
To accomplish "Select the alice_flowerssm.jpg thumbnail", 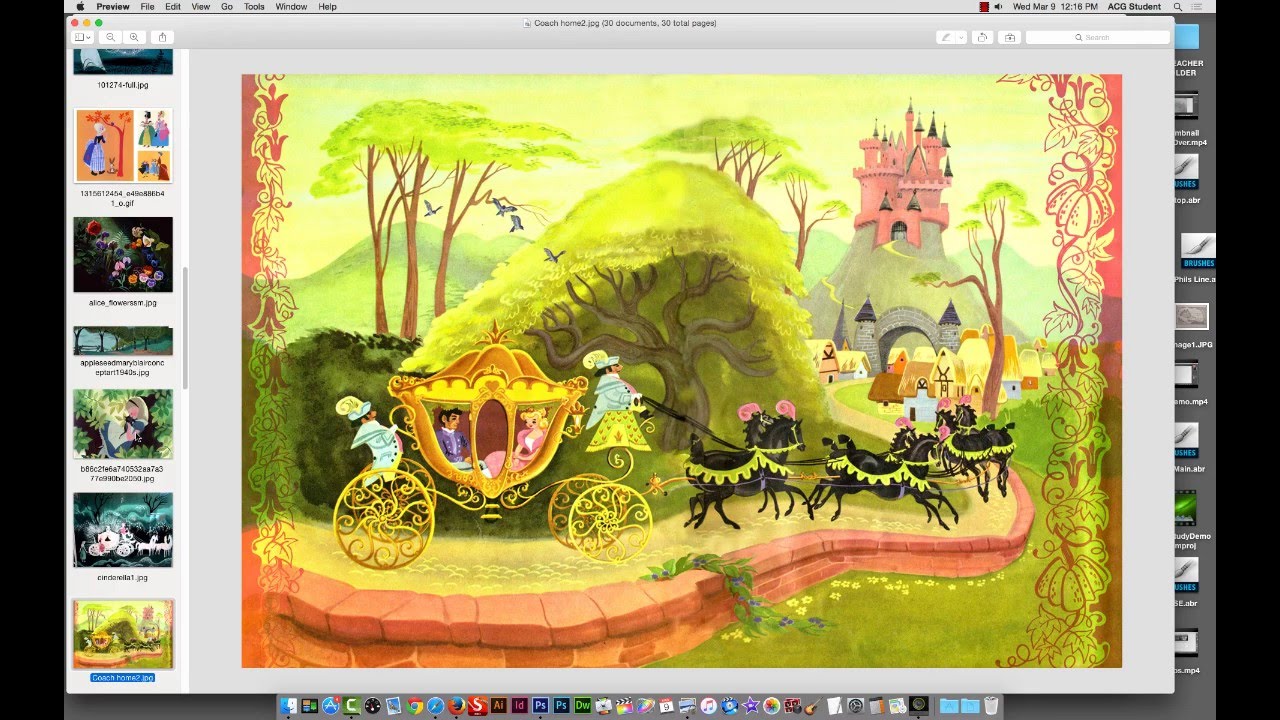I will [123, 254].
